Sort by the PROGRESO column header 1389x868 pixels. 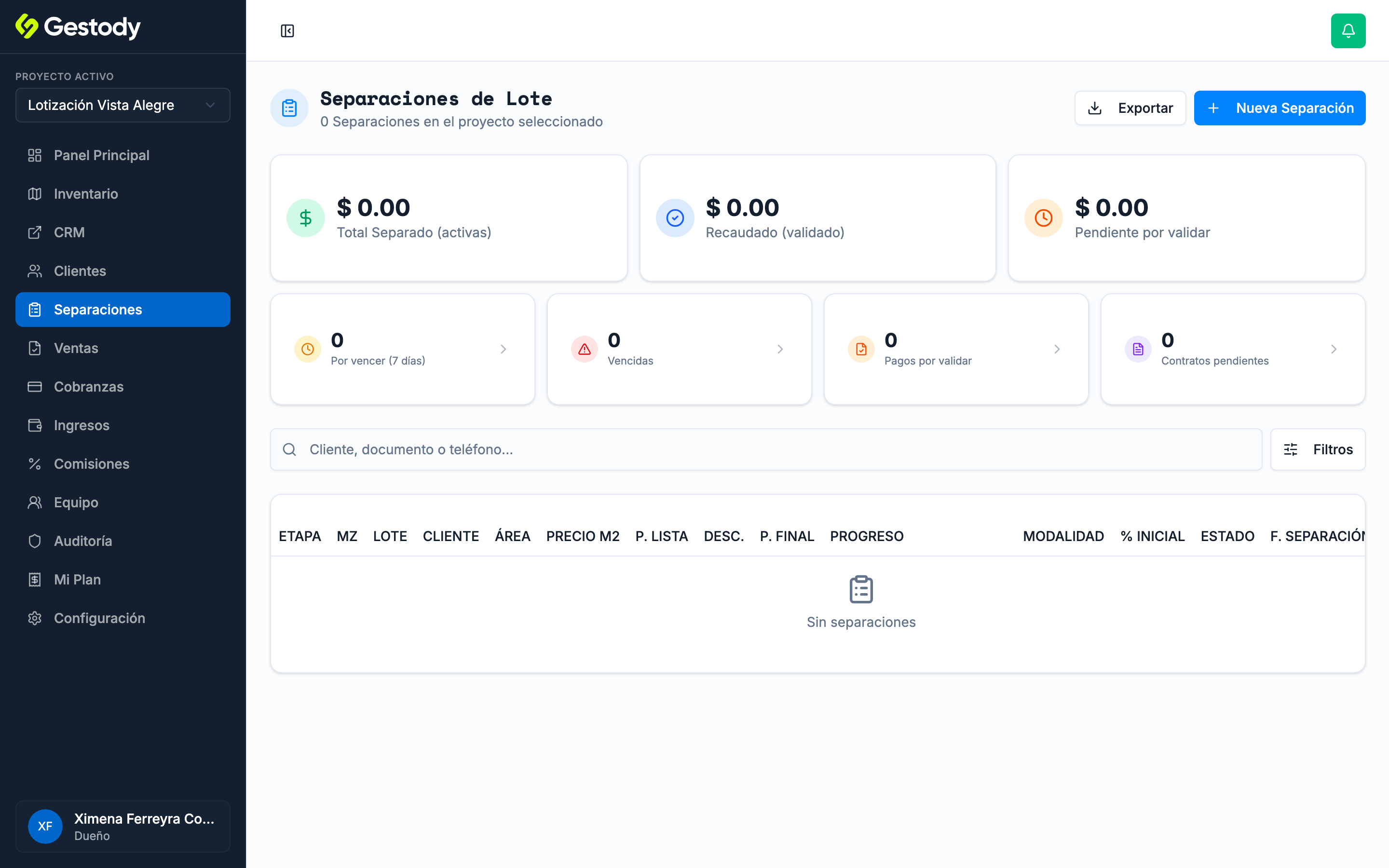867,536
